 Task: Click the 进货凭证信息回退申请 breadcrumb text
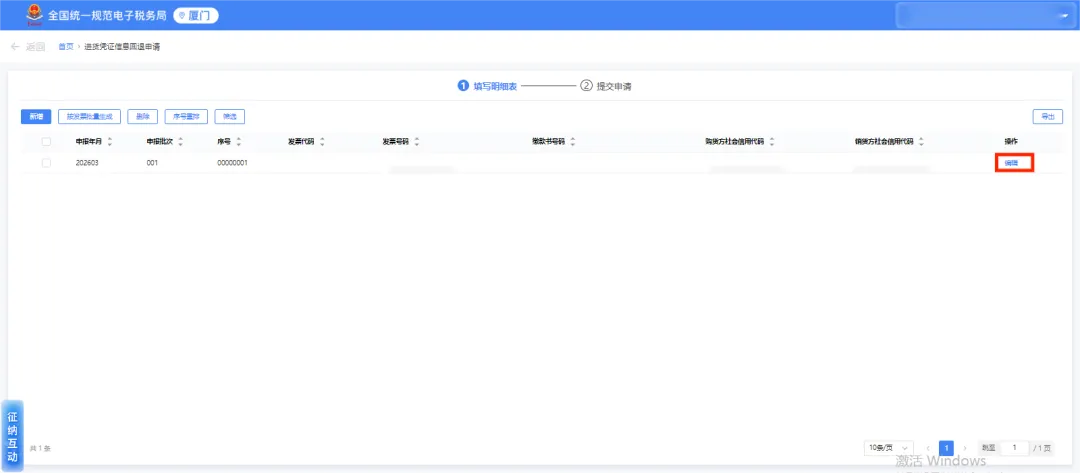coord(123,47)
